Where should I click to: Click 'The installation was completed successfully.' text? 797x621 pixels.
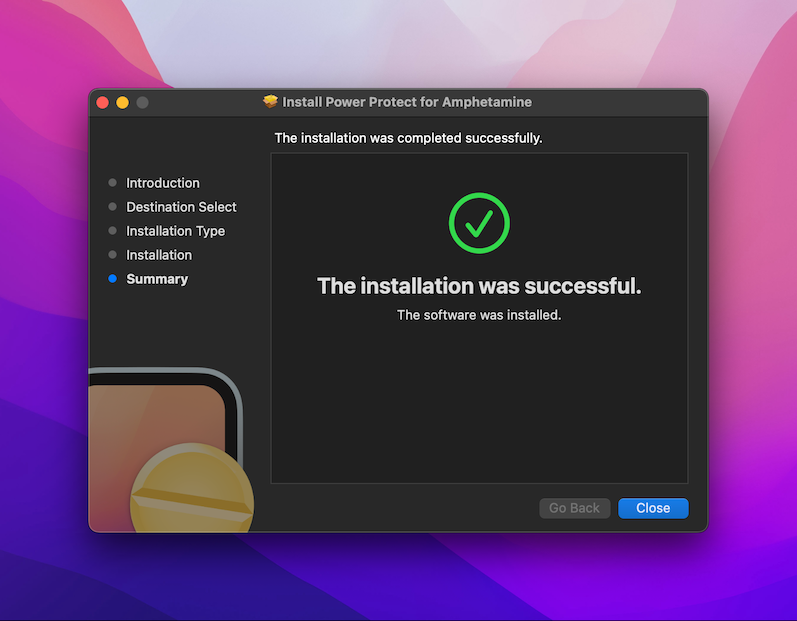click(408, 138)
